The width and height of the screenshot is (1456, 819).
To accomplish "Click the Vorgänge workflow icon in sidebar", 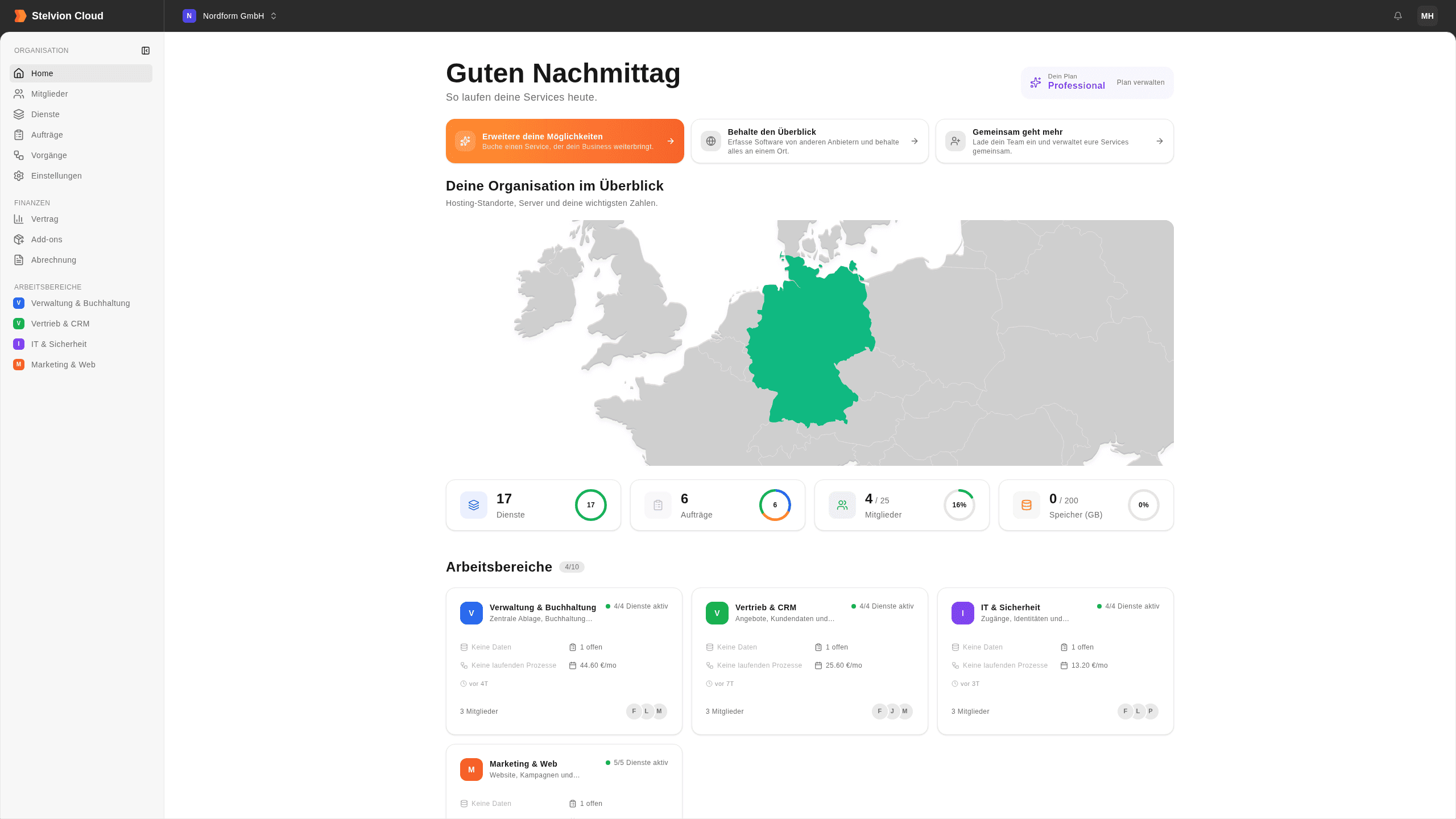I will tap(19, 155).
